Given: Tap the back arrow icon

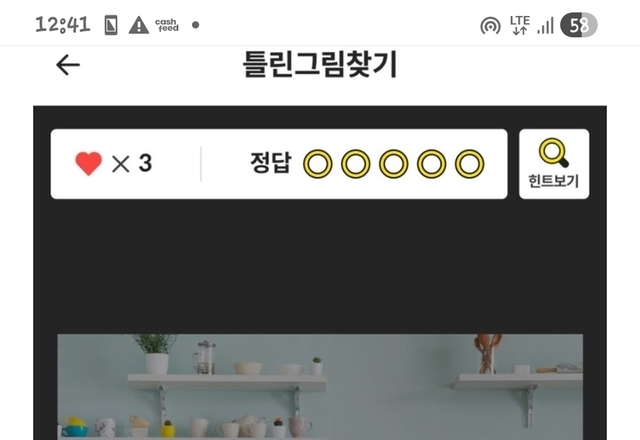Looking at the screenshot, I should pos(68,65).
